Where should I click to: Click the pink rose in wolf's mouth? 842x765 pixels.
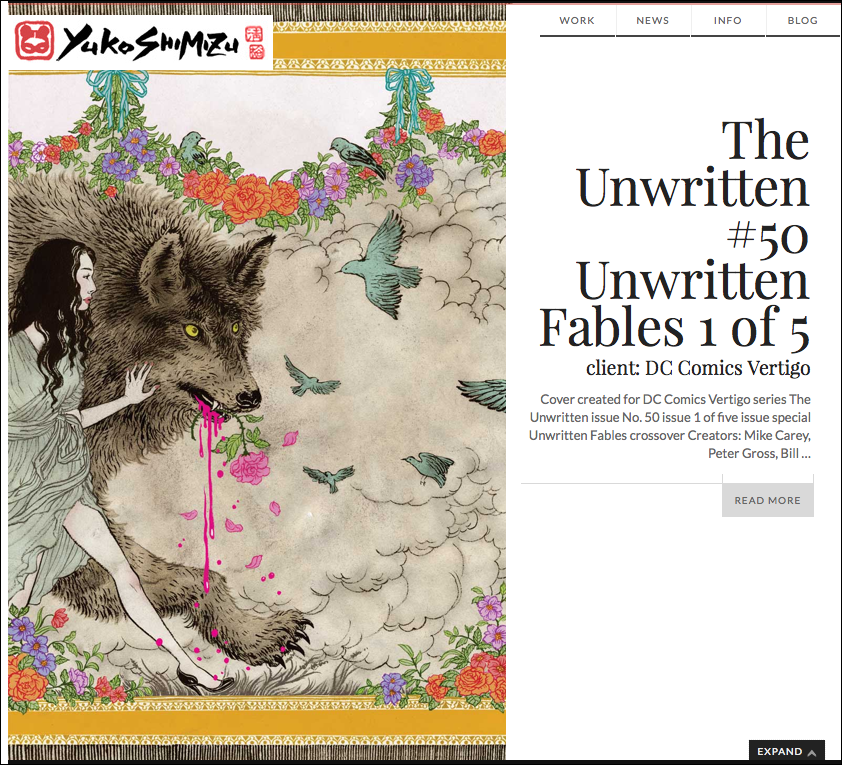click(250, 467)
